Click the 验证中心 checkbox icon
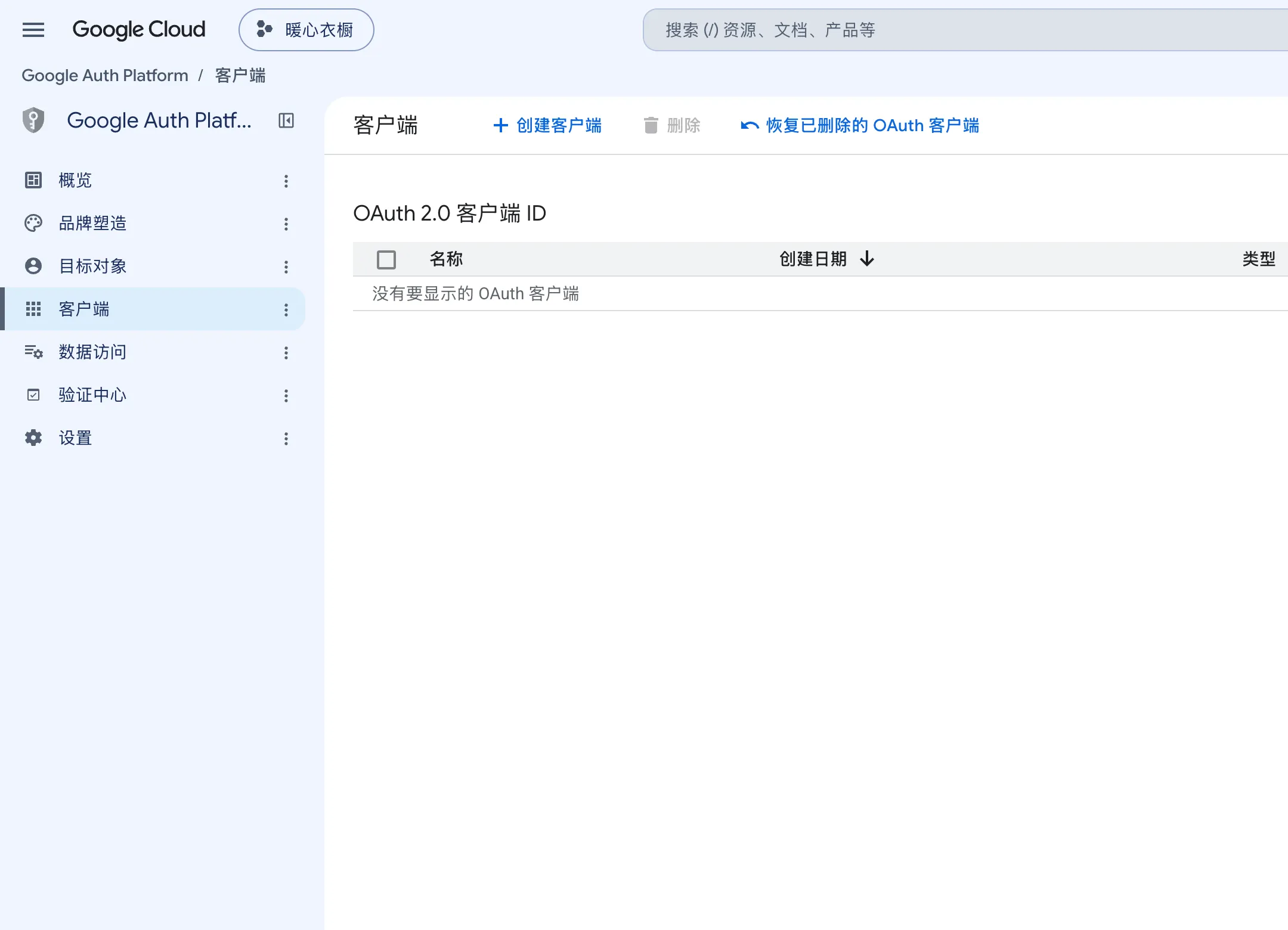 [x=33, y=395]
